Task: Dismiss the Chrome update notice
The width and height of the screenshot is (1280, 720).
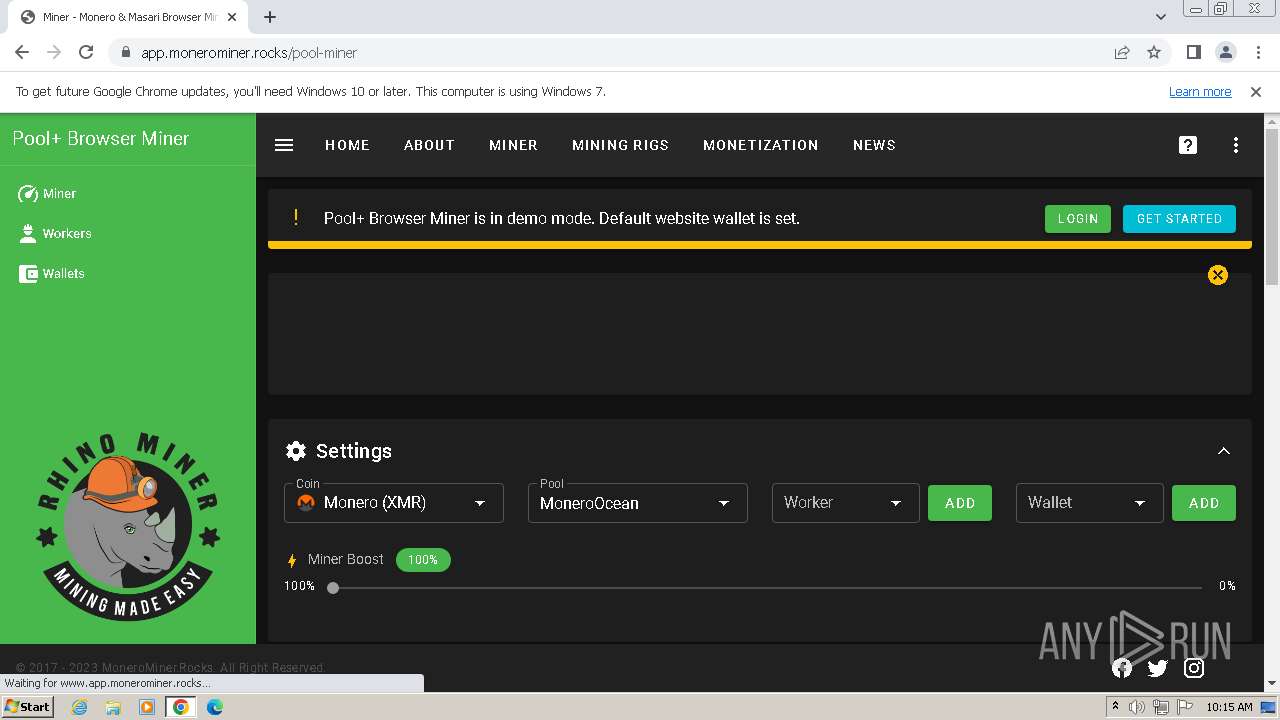Action: [x=1256, y=92]
